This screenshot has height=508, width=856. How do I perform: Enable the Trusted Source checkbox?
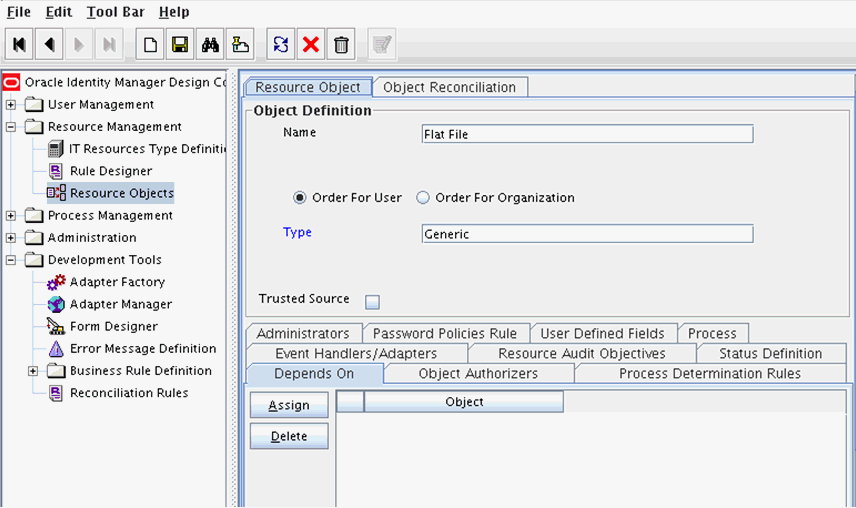pos(372,301)
